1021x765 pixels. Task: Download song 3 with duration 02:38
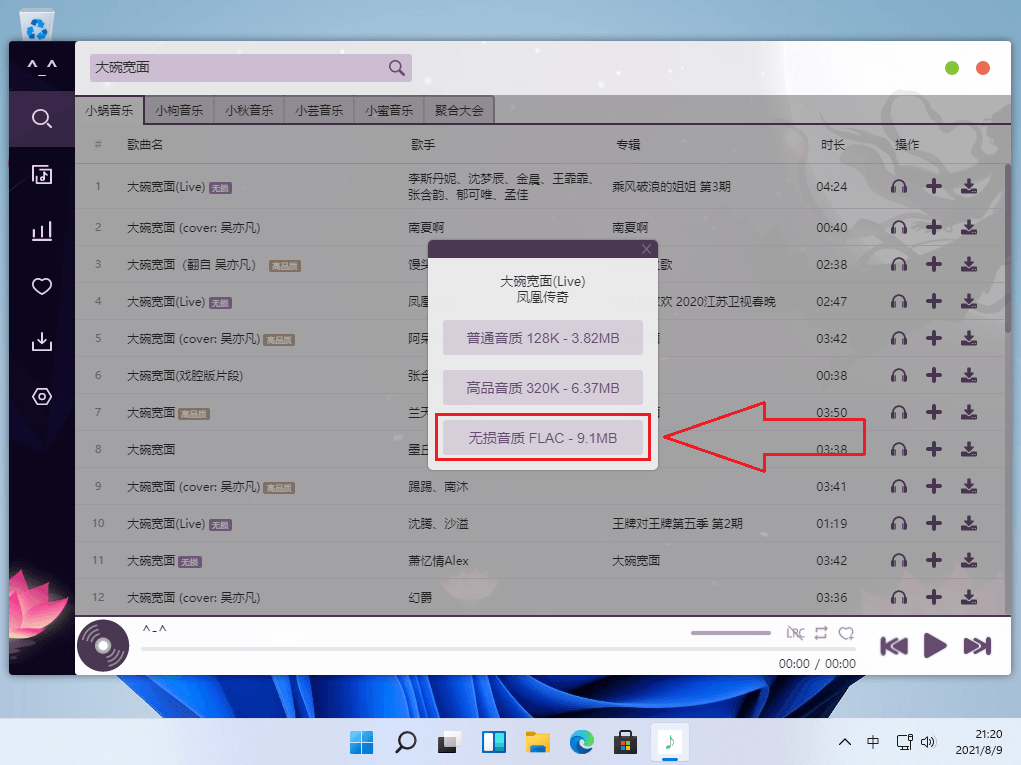969,264
